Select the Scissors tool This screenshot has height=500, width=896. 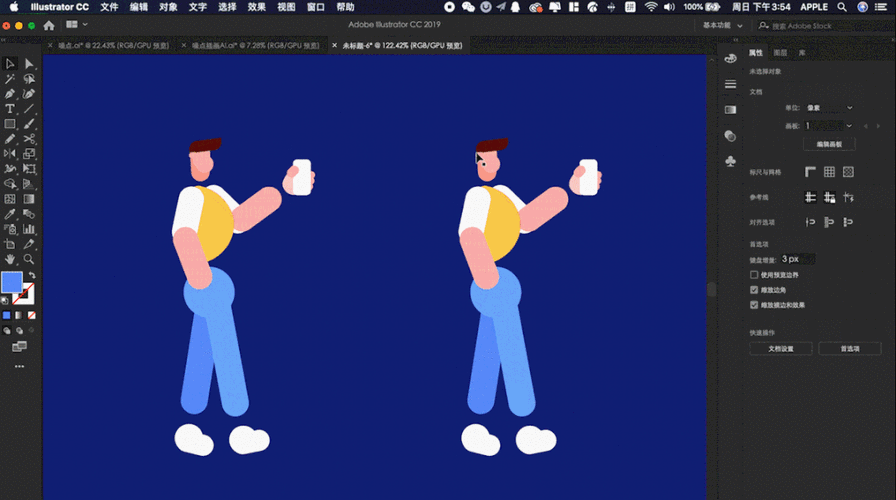coord(29,139)
